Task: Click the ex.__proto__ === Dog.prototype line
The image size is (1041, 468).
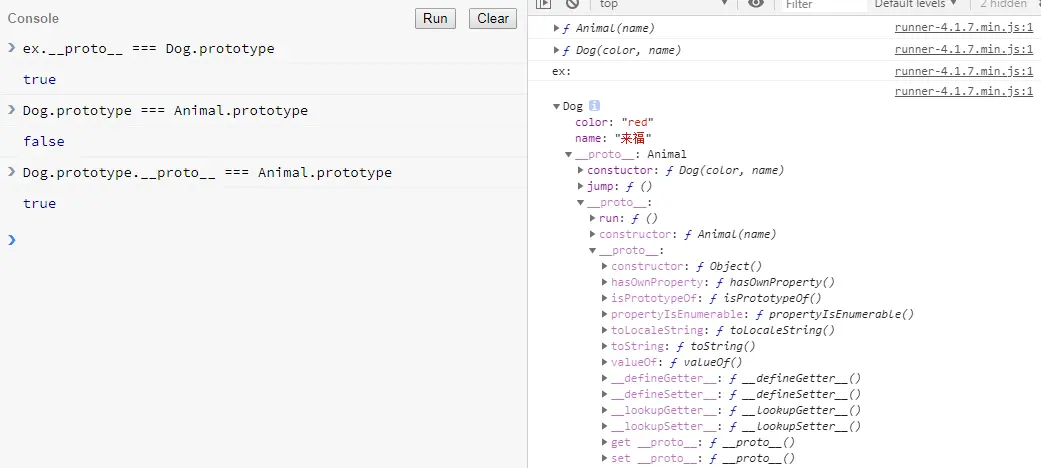Action: (x=148, y=48)
